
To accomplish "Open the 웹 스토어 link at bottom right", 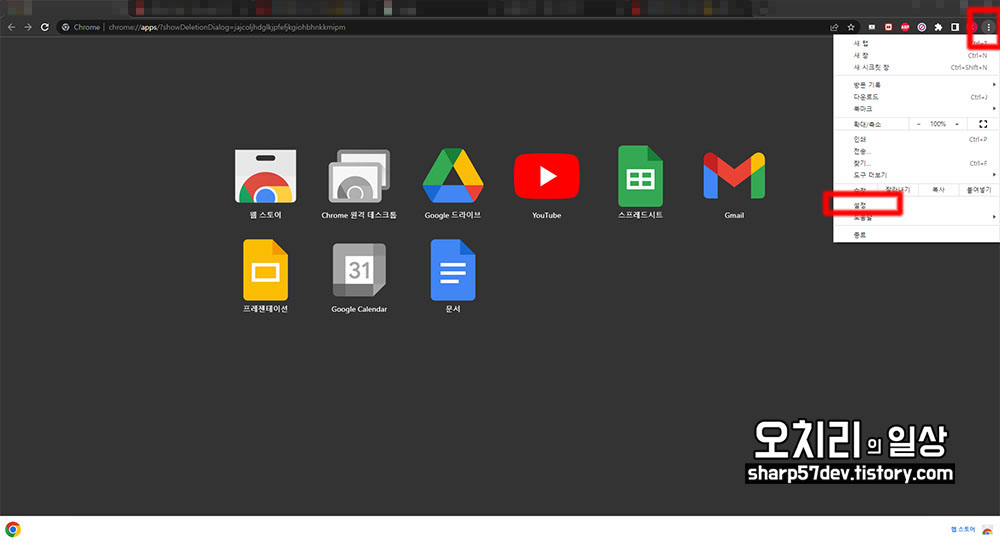I will [x=963, y=529].
